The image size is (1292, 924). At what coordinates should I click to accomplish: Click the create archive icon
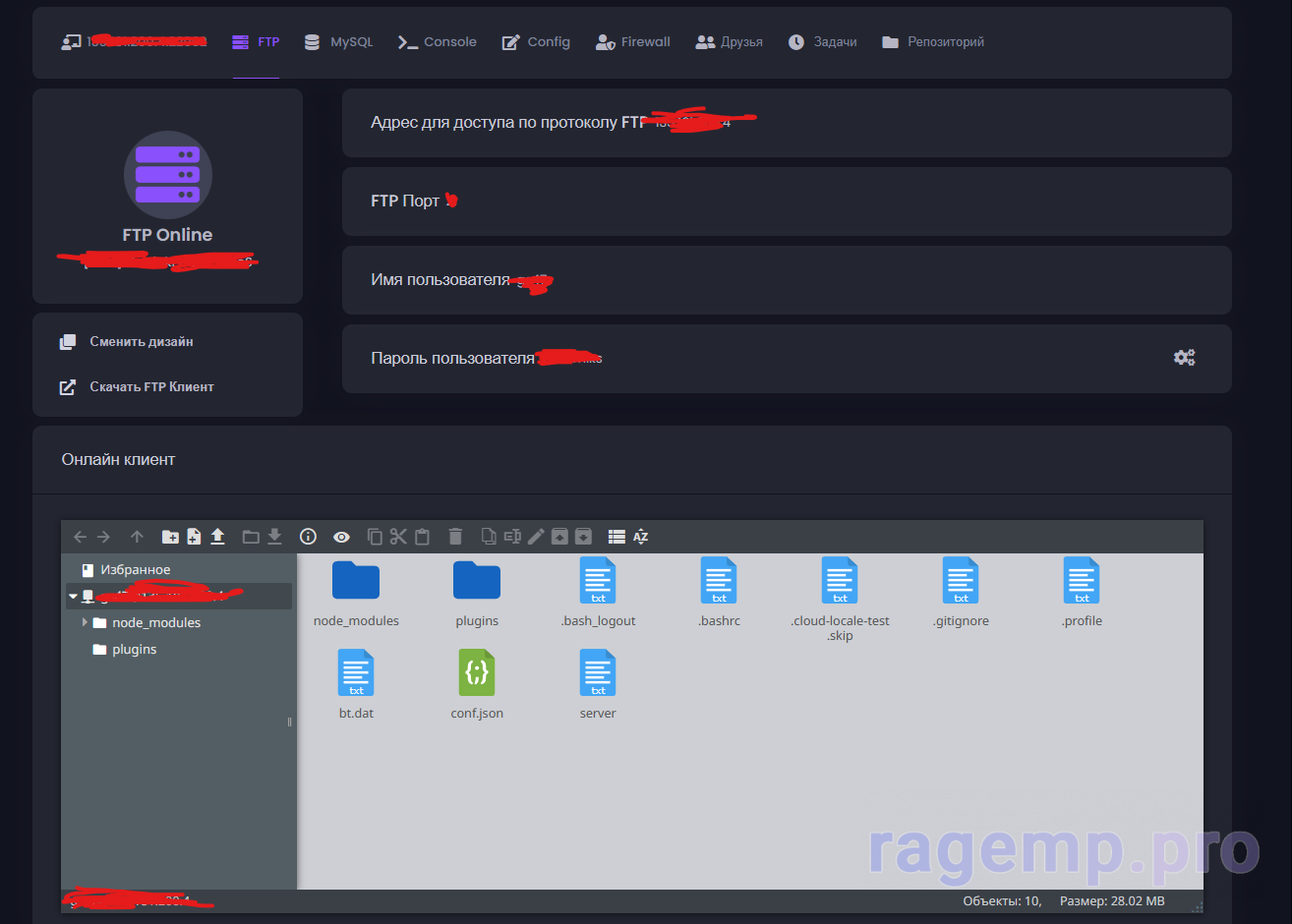coord(583,537)
